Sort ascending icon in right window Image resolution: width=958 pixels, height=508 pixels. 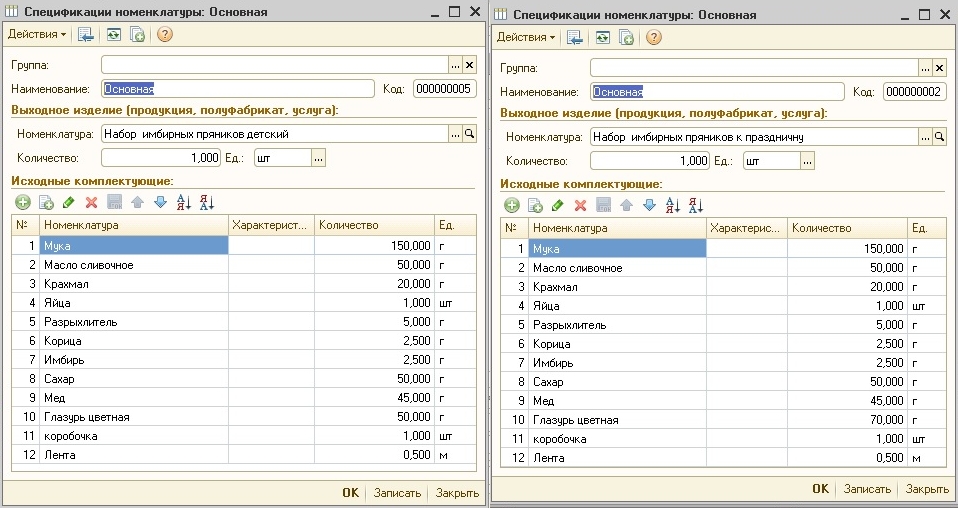(673, 205)
